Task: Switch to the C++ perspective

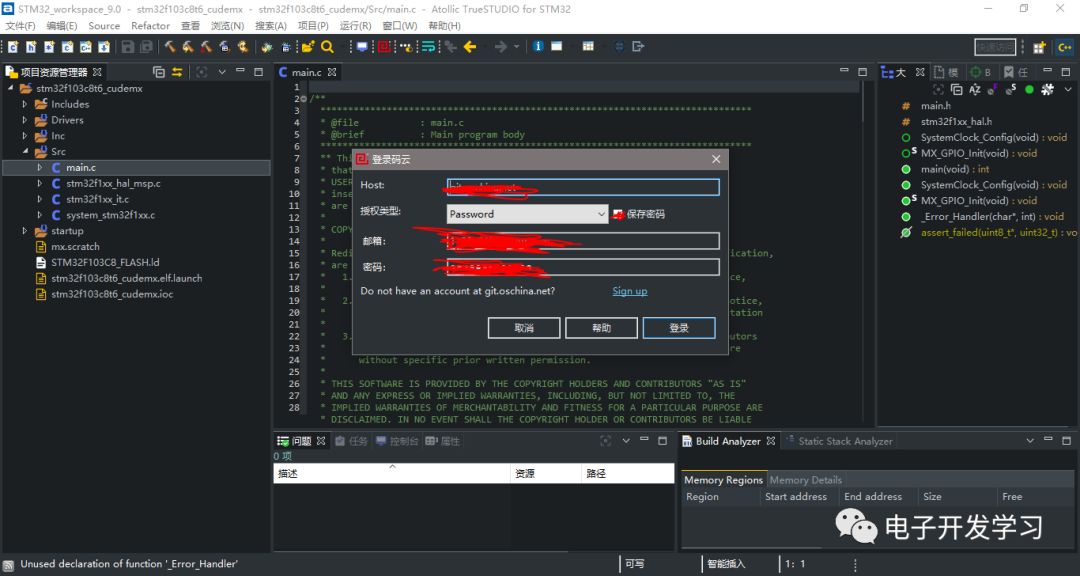Action: (1065, 48)
